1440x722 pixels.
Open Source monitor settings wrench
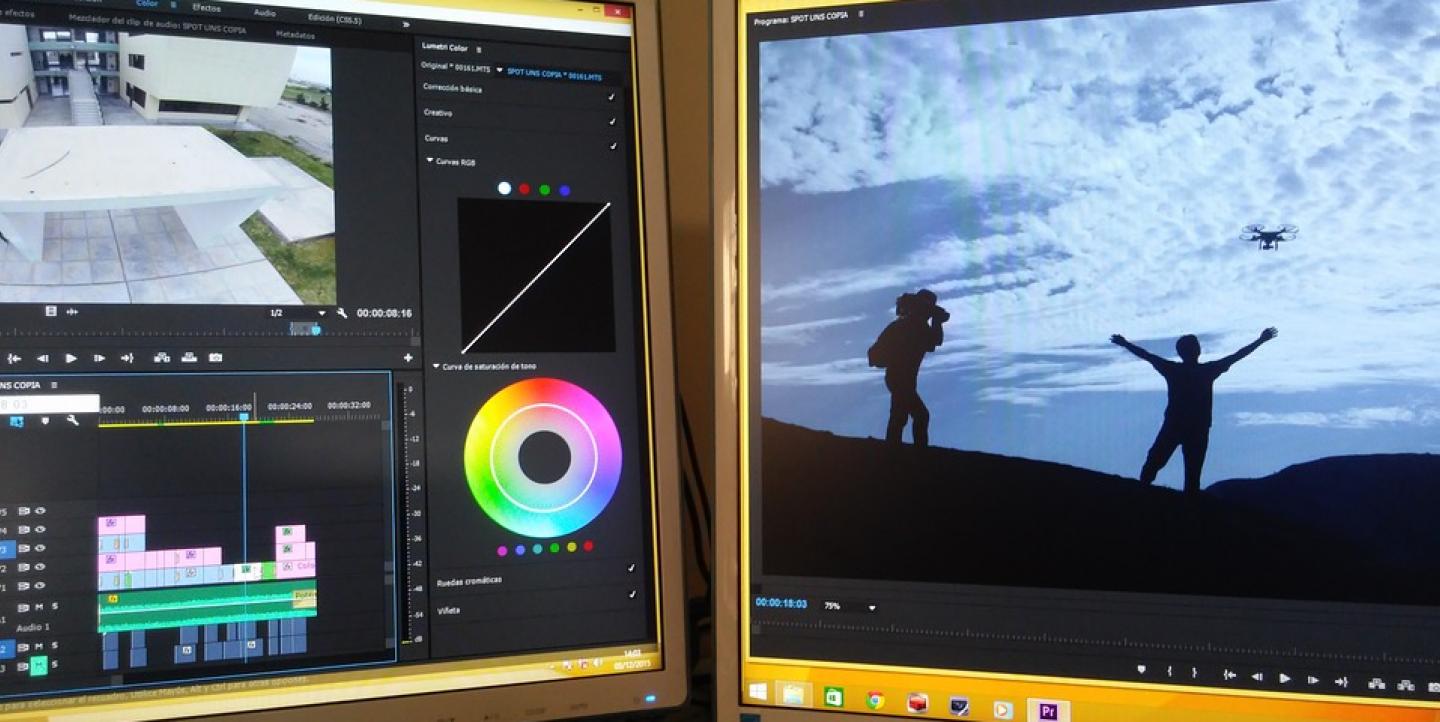pos(342,313)
